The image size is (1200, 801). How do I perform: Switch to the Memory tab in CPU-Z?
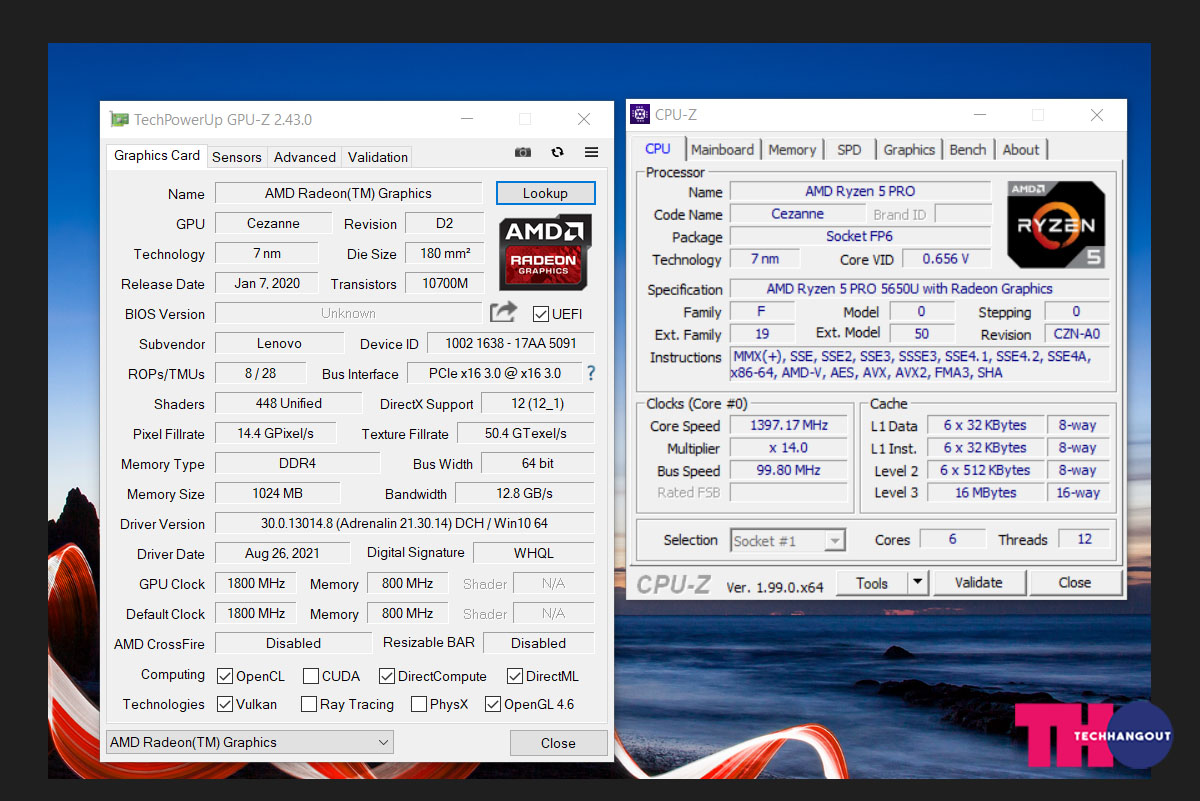click(792, 150)
